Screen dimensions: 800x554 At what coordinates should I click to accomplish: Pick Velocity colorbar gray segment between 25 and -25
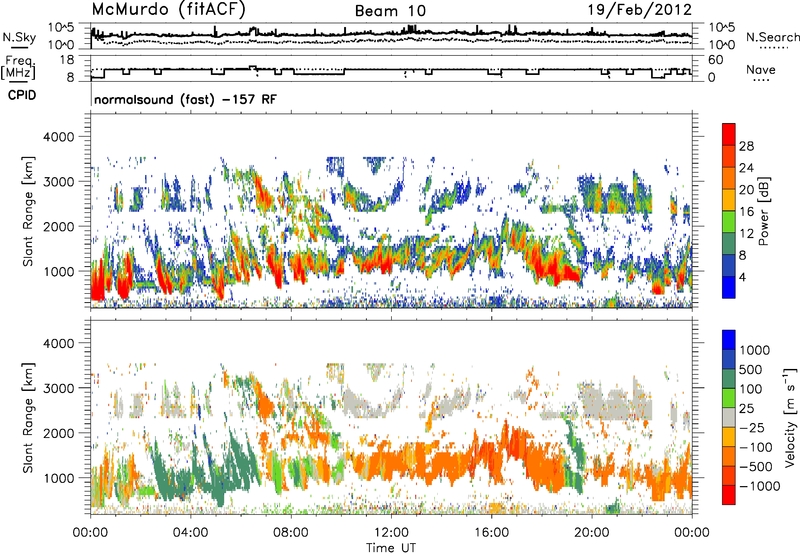click(x=729, y=417)
